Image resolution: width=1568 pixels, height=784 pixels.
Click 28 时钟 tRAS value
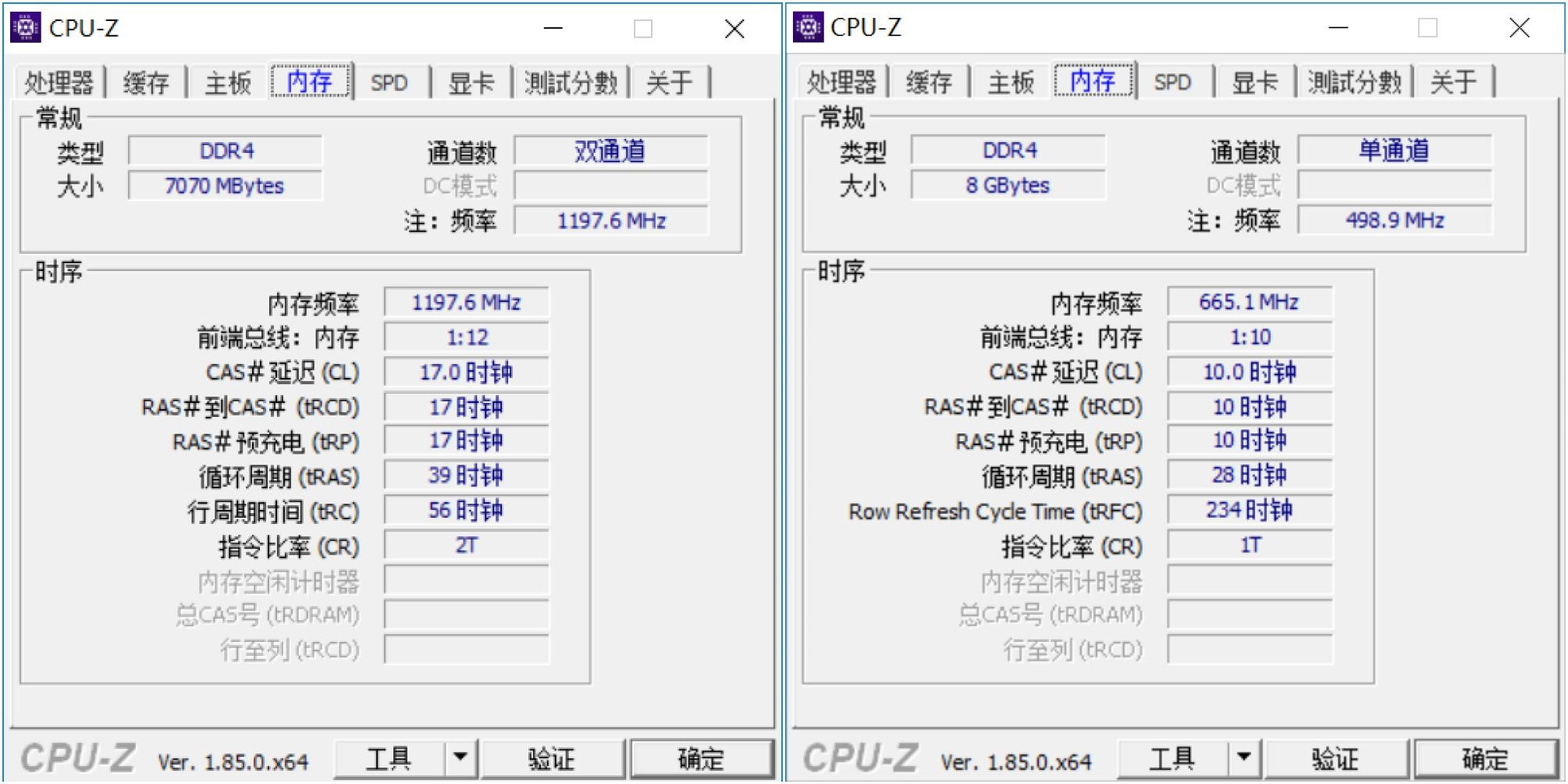point(1250,474)
